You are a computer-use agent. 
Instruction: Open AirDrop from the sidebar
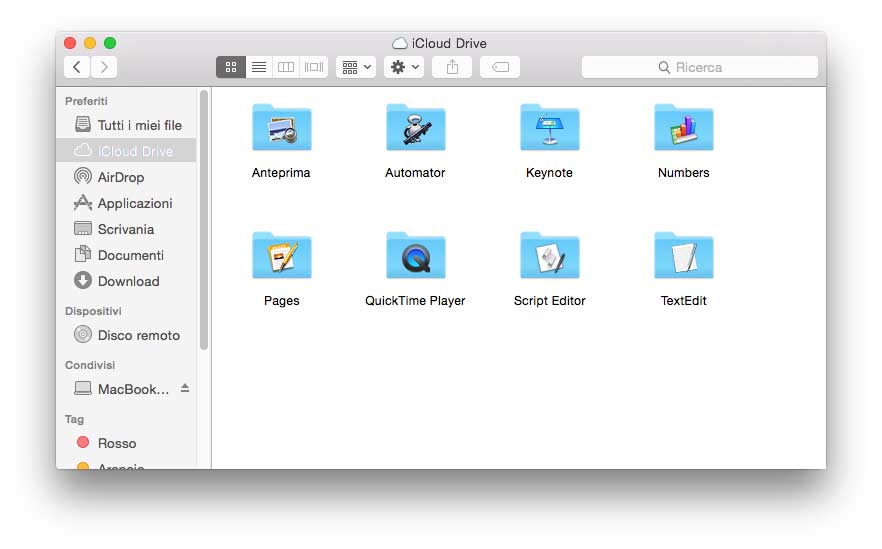click(127, 177)
